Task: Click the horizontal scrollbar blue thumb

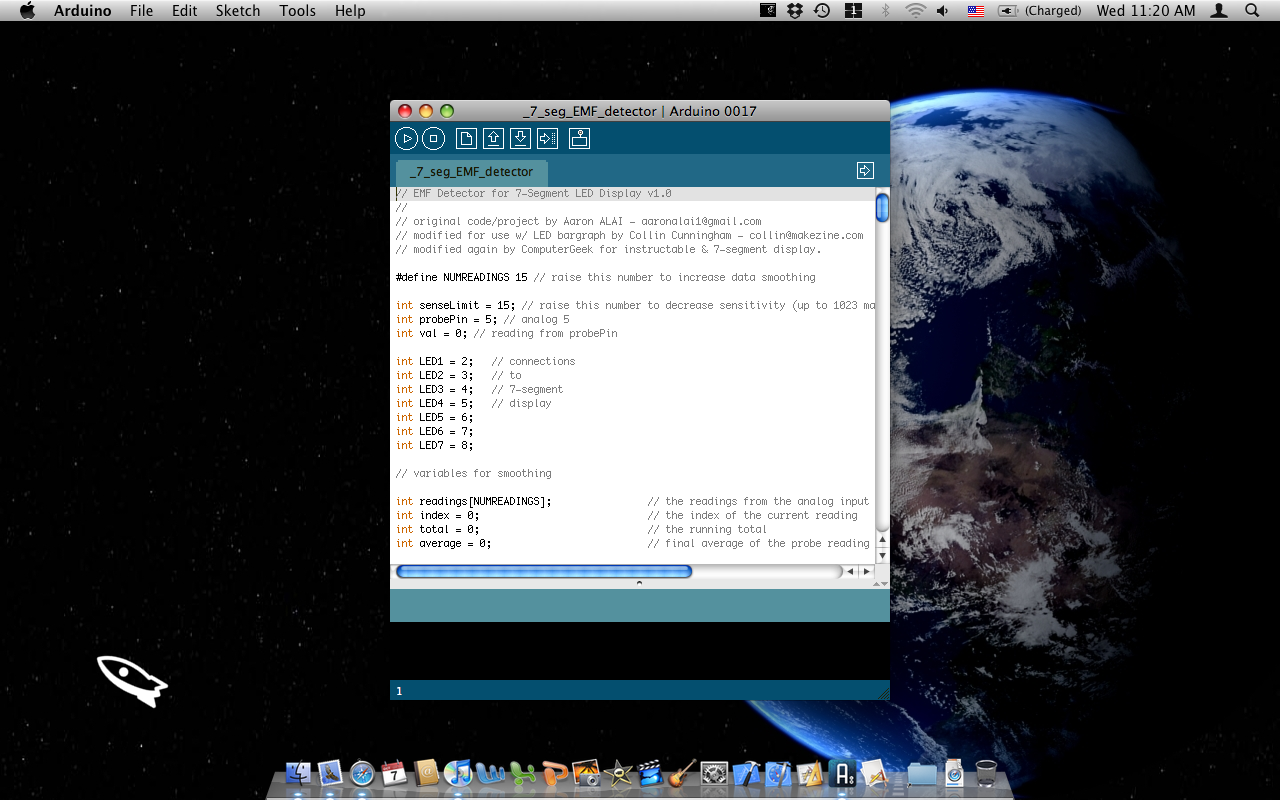Action: point(544,572)
